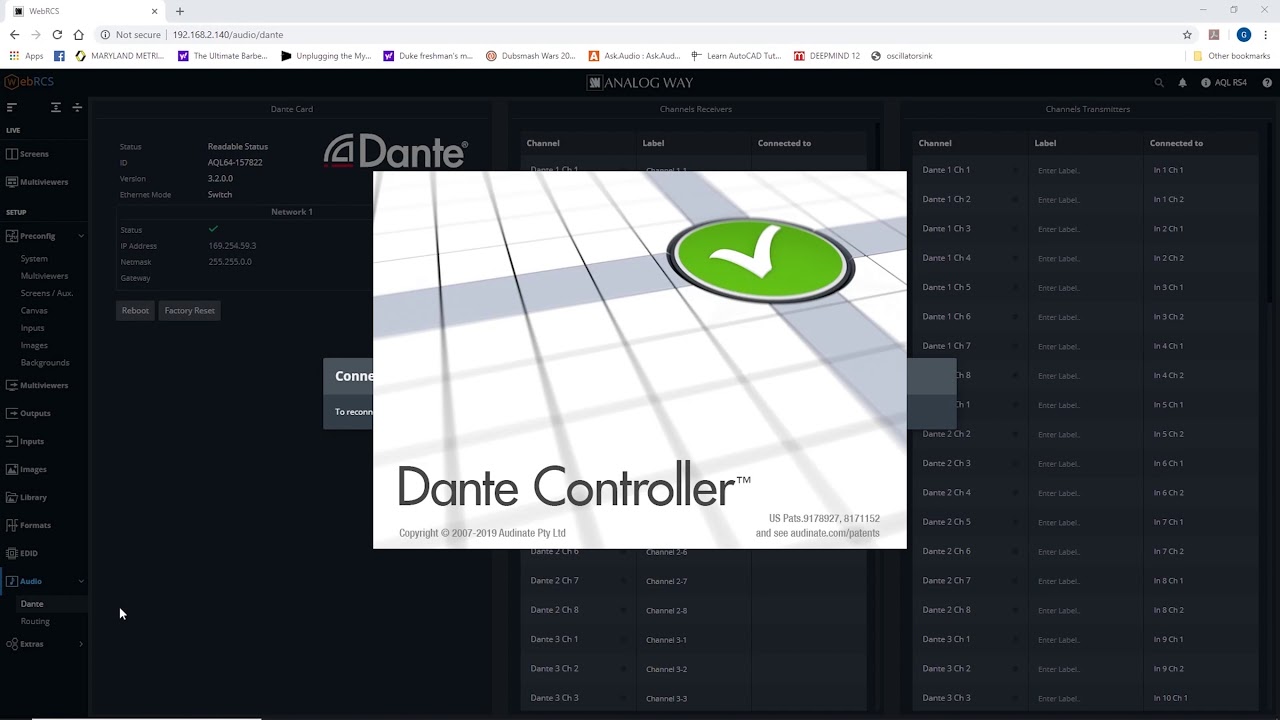Click the ID value AQL64-157822

coord(235,162)
